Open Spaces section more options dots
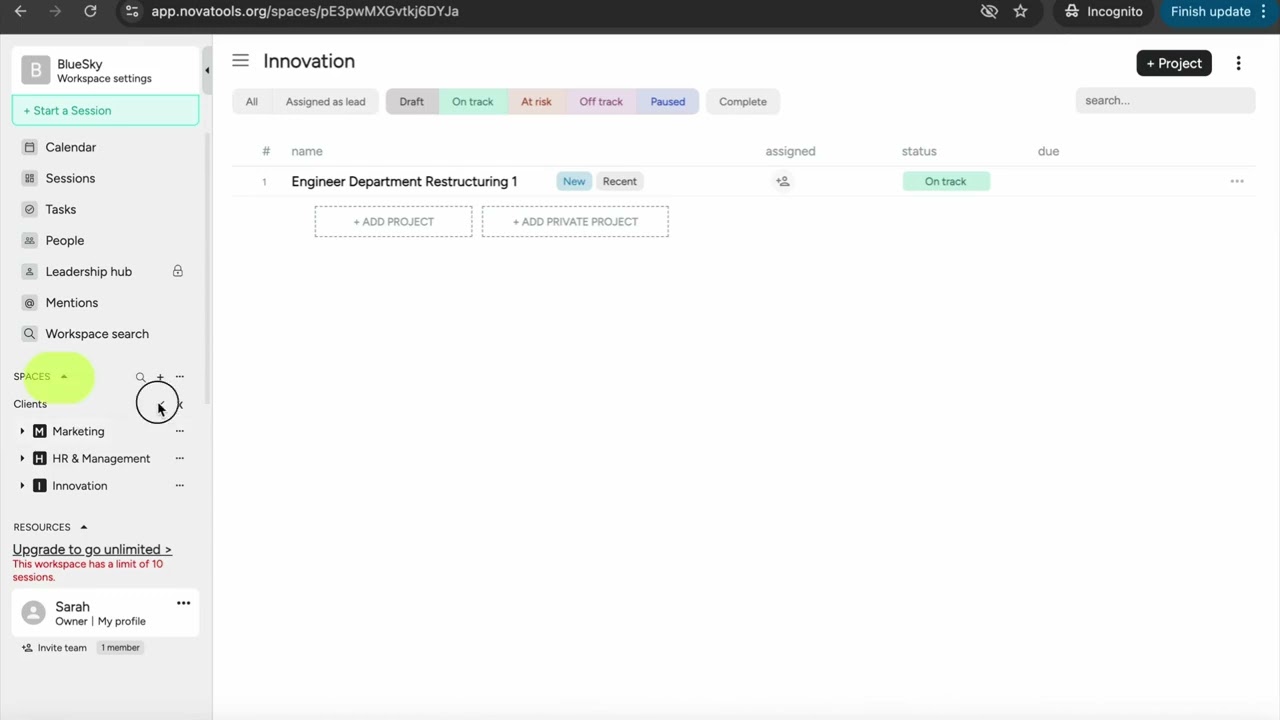The width and height of the screenshot is (1280, 720). 180,377
